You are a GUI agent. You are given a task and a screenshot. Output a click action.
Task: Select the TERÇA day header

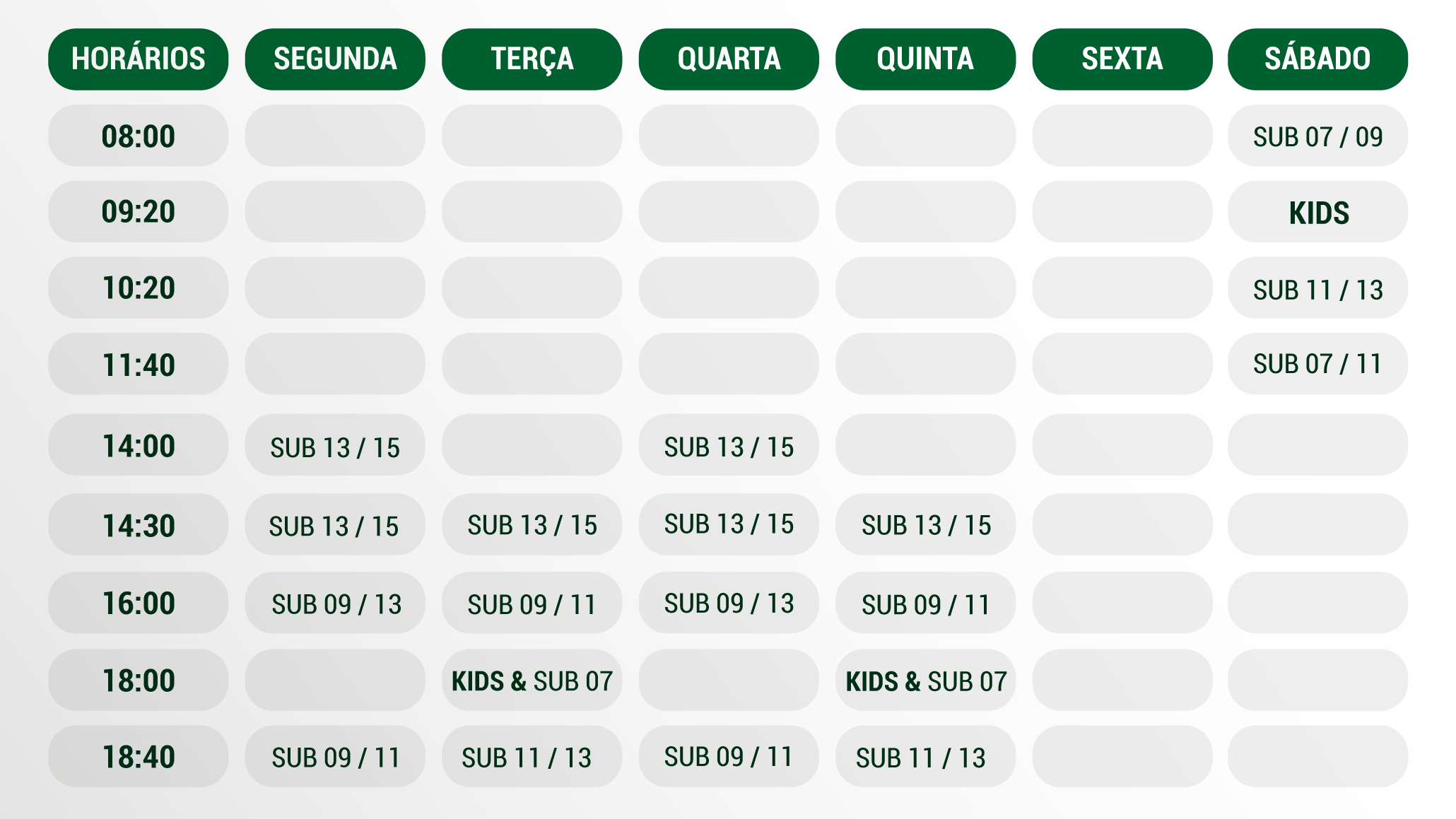(x=532, y=59)
